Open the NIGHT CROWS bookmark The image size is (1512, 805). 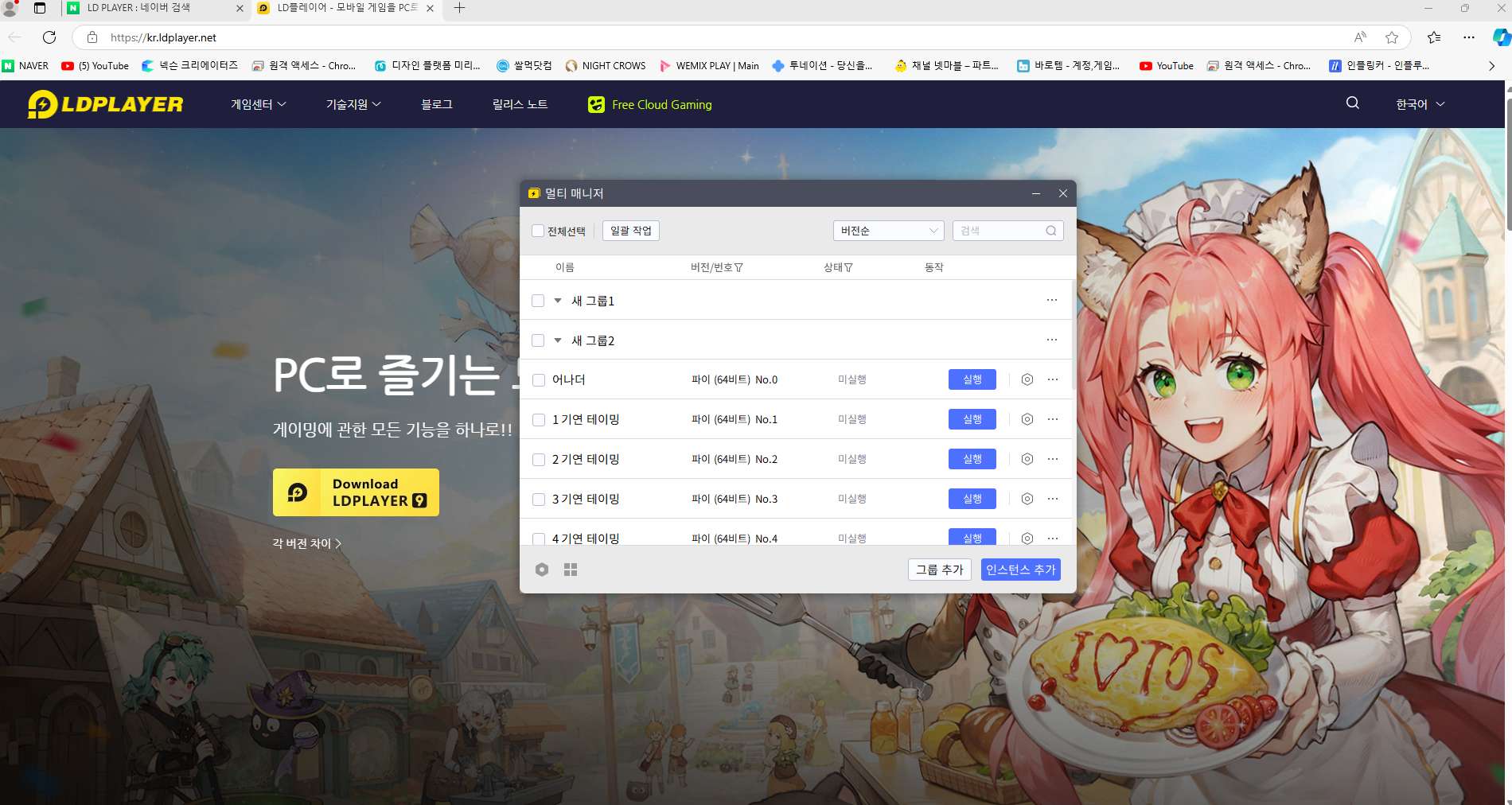pyautogui.click(x=606, y=66)
